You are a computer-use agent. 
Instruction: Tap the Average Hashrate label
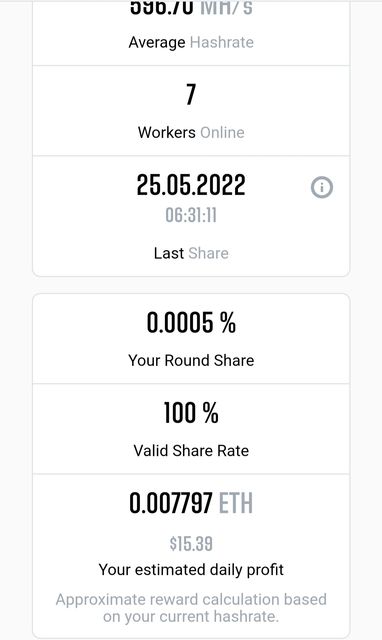[191, 42]
